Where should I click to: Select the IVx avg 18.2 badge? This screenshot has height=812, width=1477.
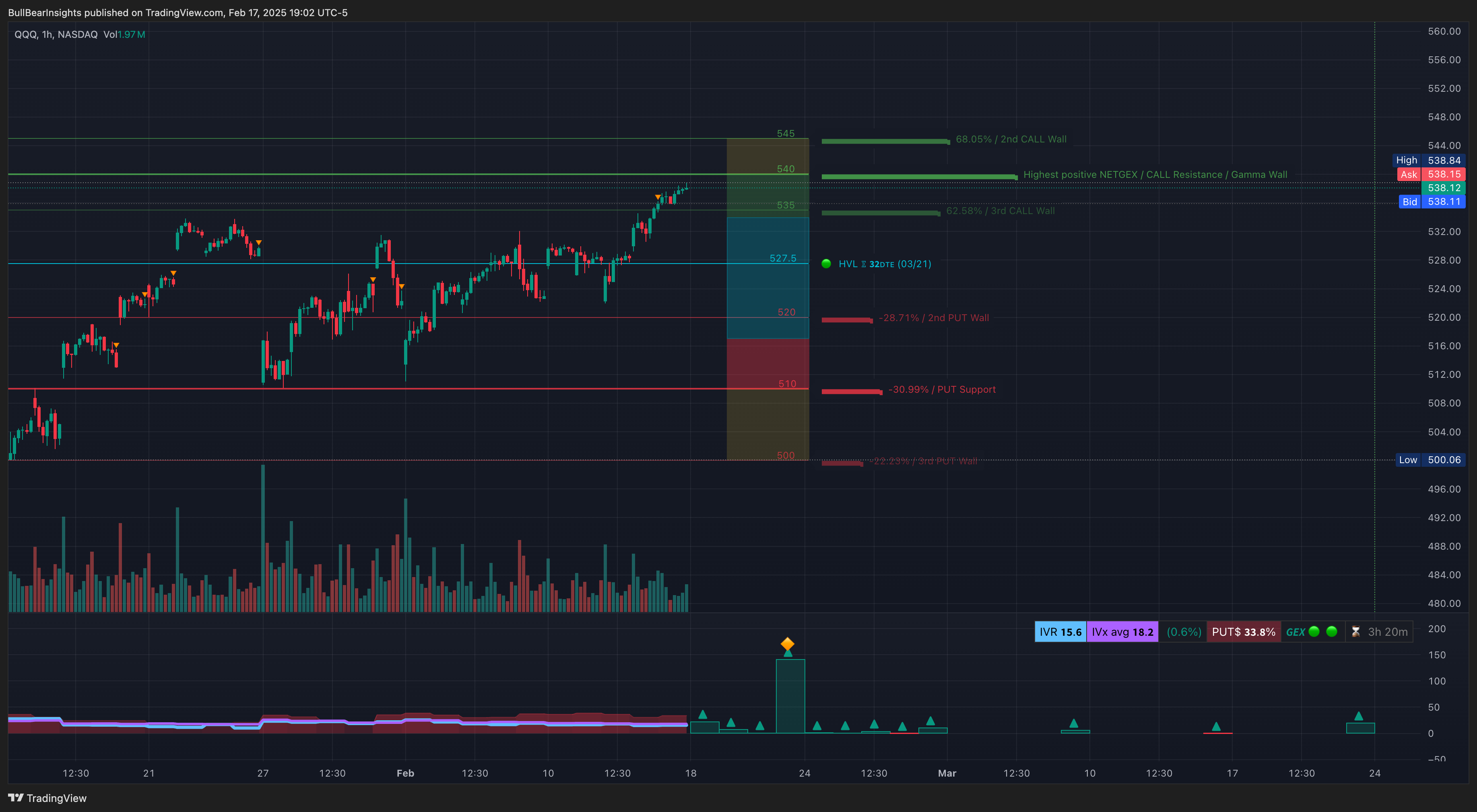point(1122,631)
